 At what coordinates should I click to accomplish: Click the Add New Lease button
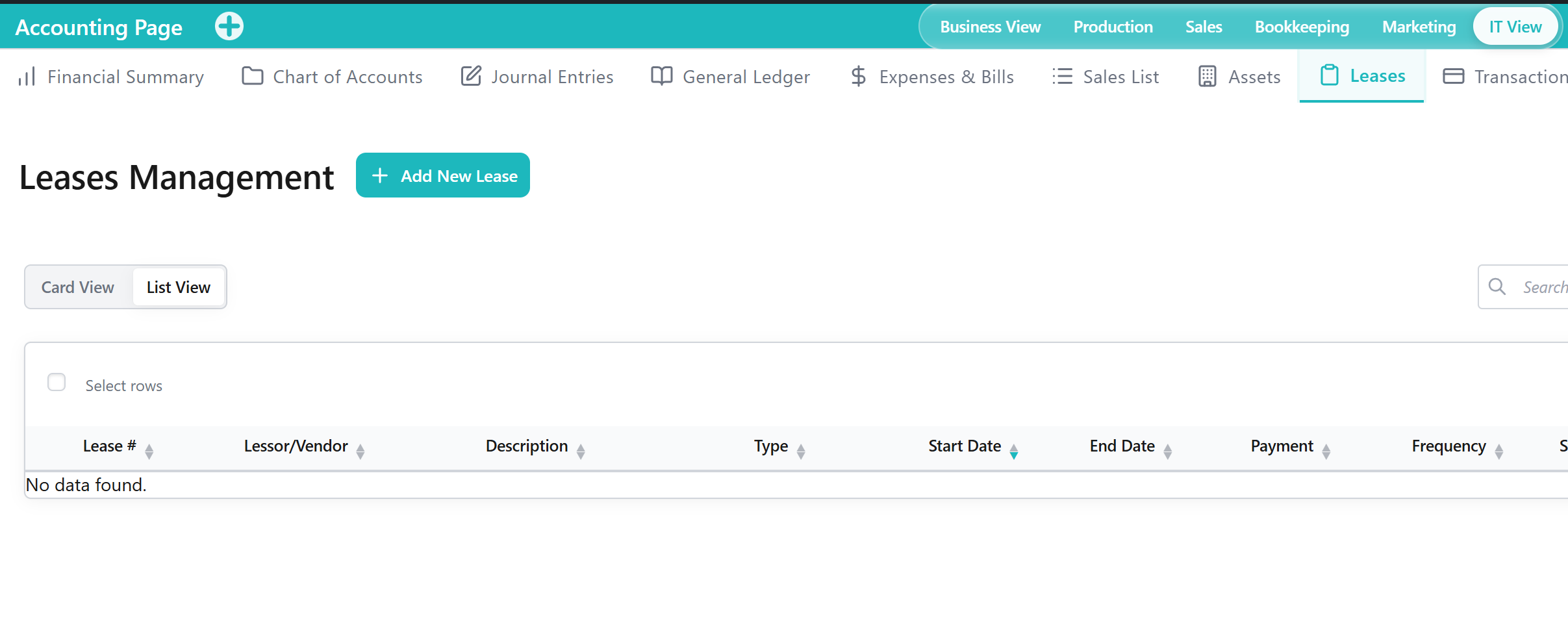443,175
